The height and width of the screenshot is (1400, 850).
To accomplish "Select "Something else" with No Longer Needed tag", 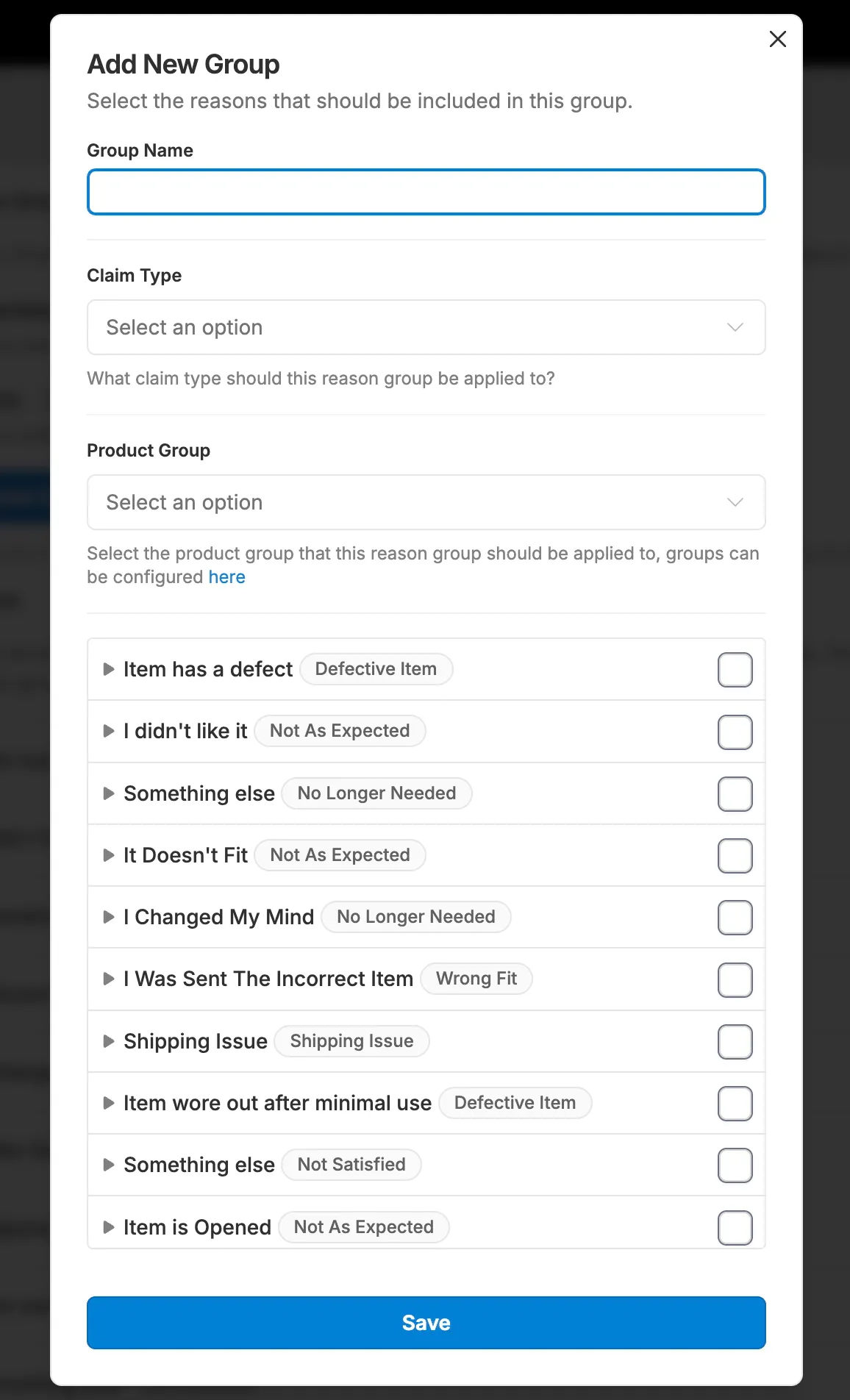I will click(x=735, y=793).
